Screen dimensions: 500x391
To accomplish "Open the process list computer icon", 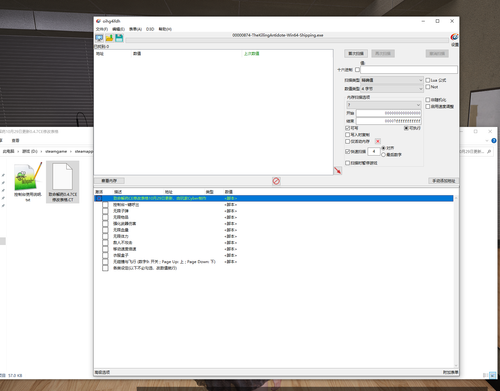I will [x=99, y=38].
